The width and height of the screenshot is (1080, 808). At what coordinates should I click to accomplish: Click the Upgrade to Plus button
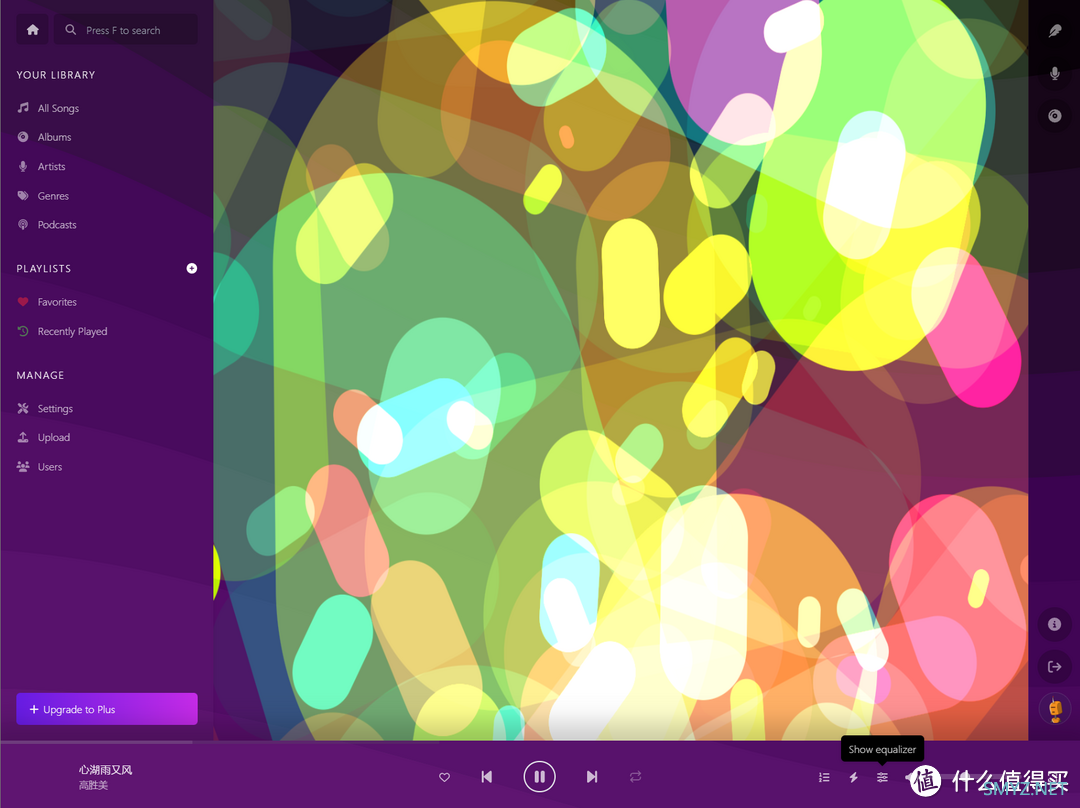click(x=107, y=709)
